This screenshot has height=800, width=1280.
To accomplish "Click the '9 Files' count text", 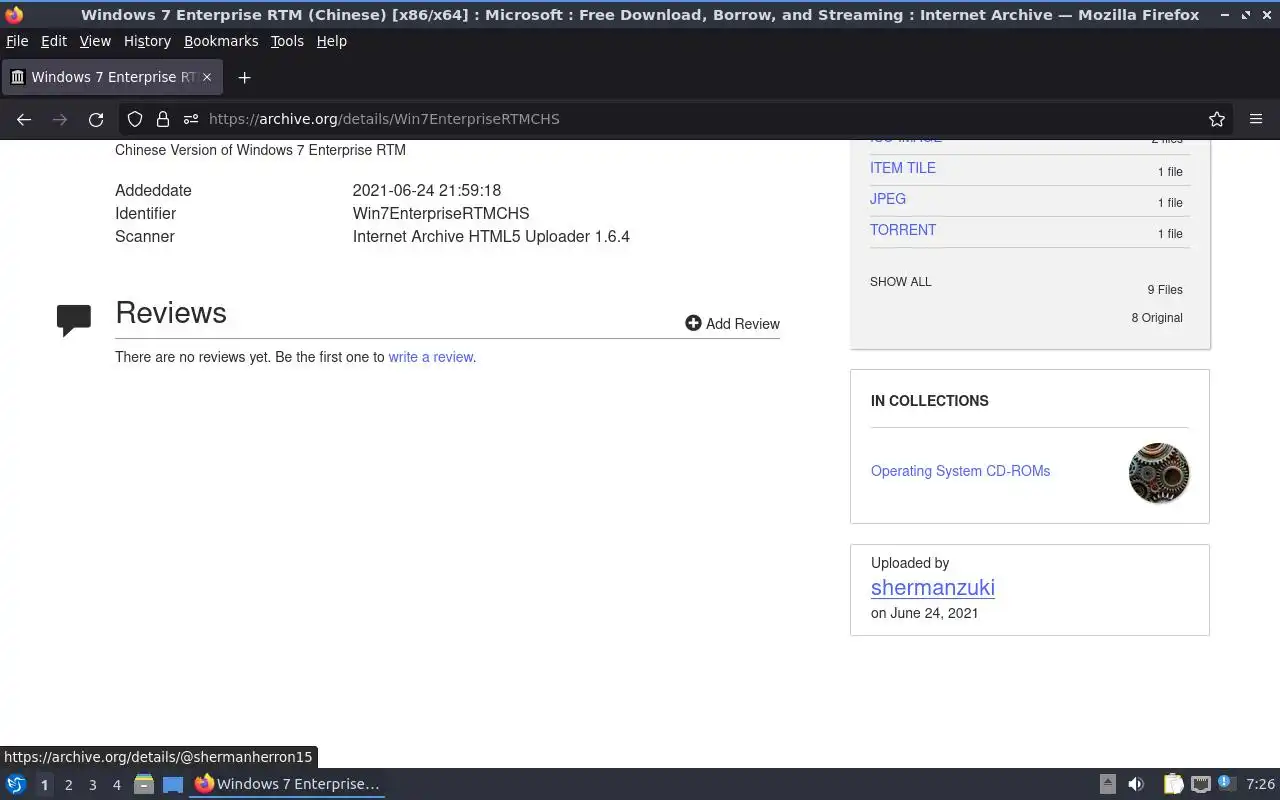I will 1165,290.
